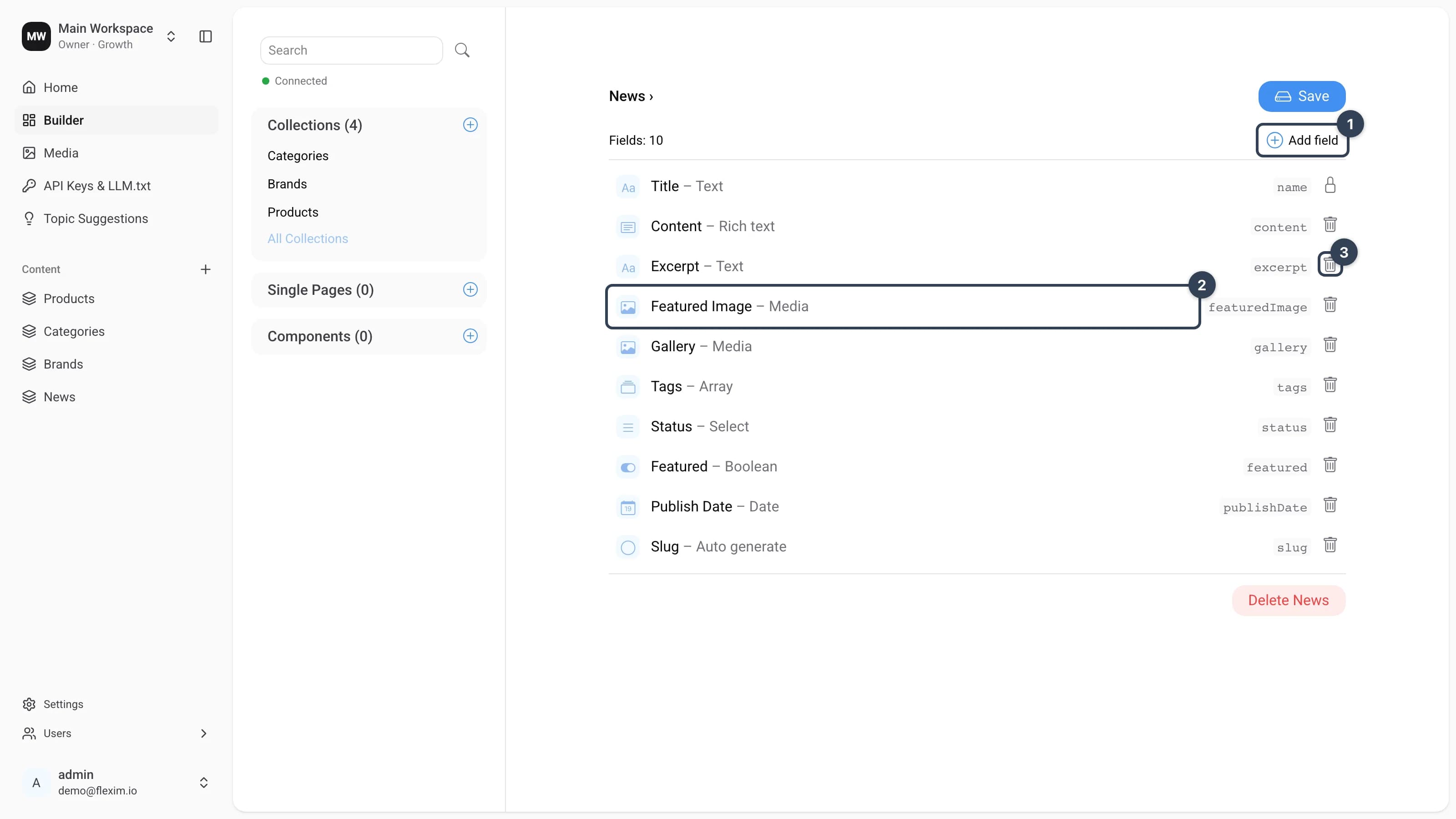Toggle the sidebar collapse icon
Viewport: 1456px width, 819px height.
click(206, 37)
